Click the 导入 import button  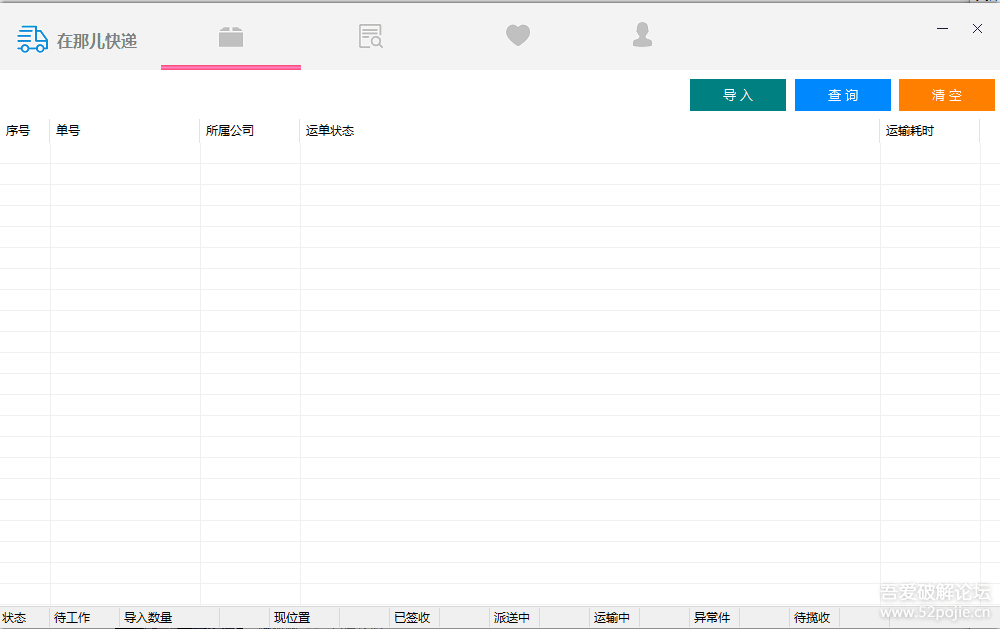coord(737,95)
